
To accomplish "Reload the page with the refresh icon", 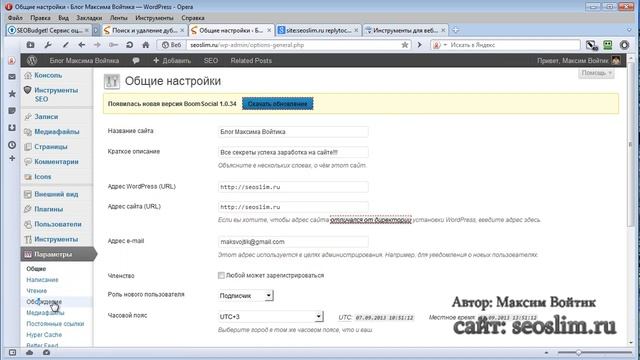I will pyautogui.click(x=129, y=45).
